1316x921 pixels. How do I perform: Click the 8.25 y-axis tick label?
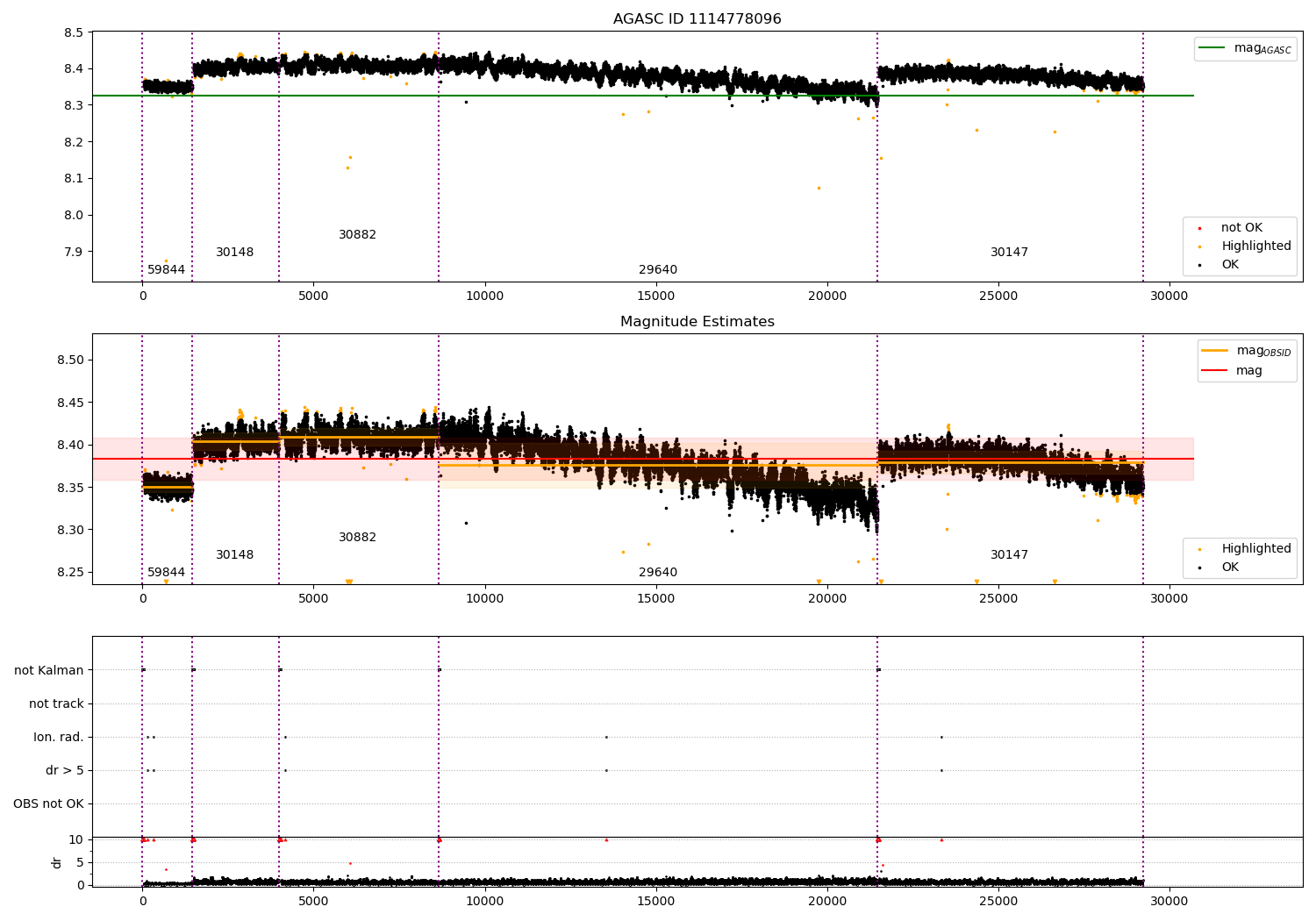pos(70,572)
